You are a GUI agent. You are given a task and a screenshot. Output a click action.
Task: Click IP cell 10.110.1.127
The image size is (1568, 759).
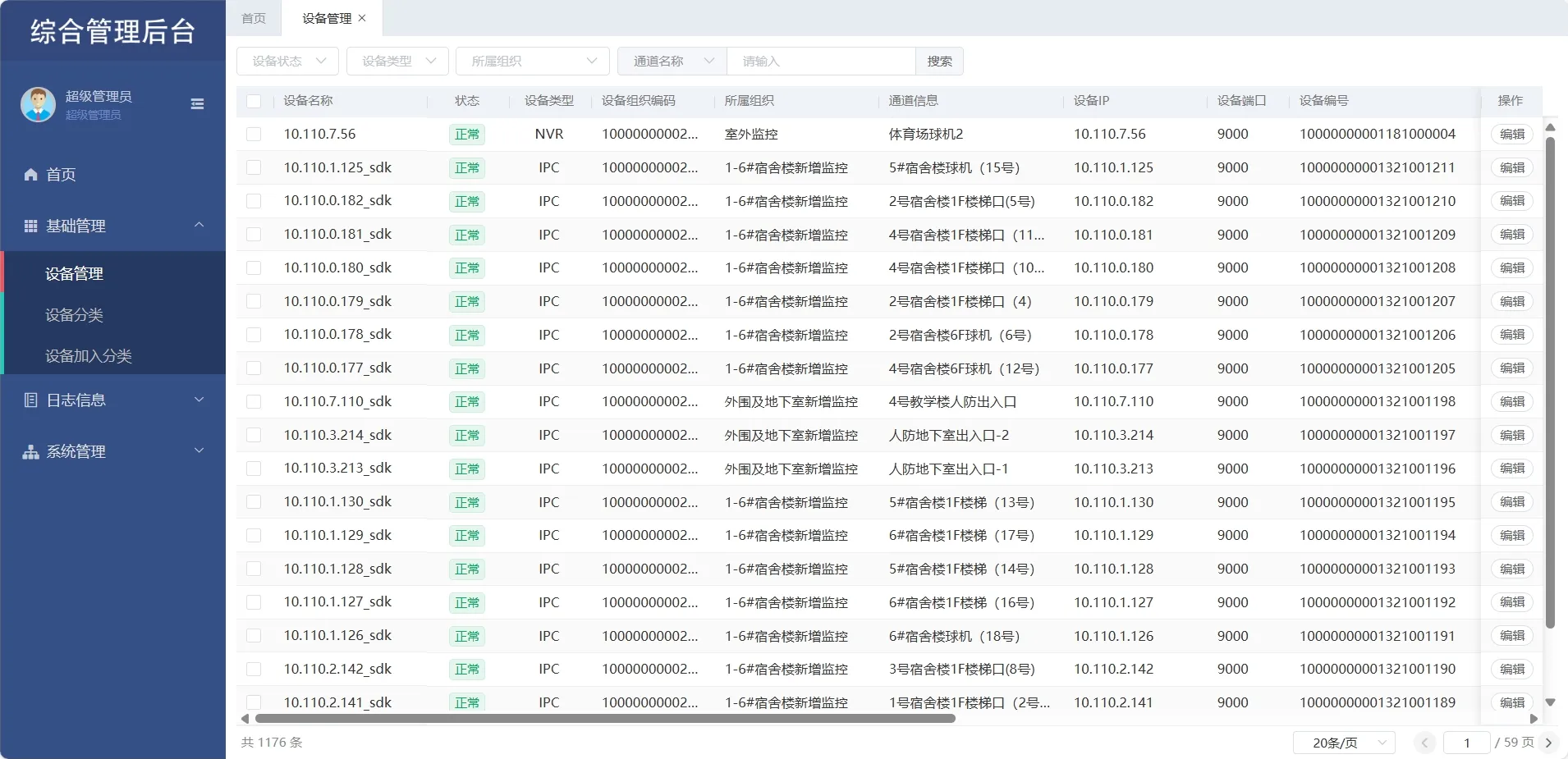1113,602
